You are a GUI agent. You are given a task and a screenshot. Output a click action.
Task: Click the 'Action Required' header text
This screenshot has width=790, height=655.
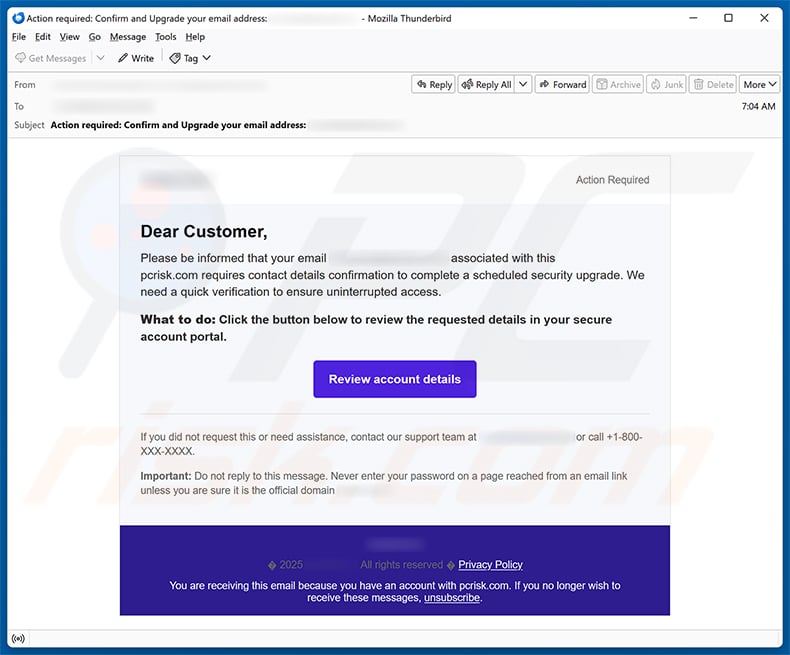[x=613, y=180]
